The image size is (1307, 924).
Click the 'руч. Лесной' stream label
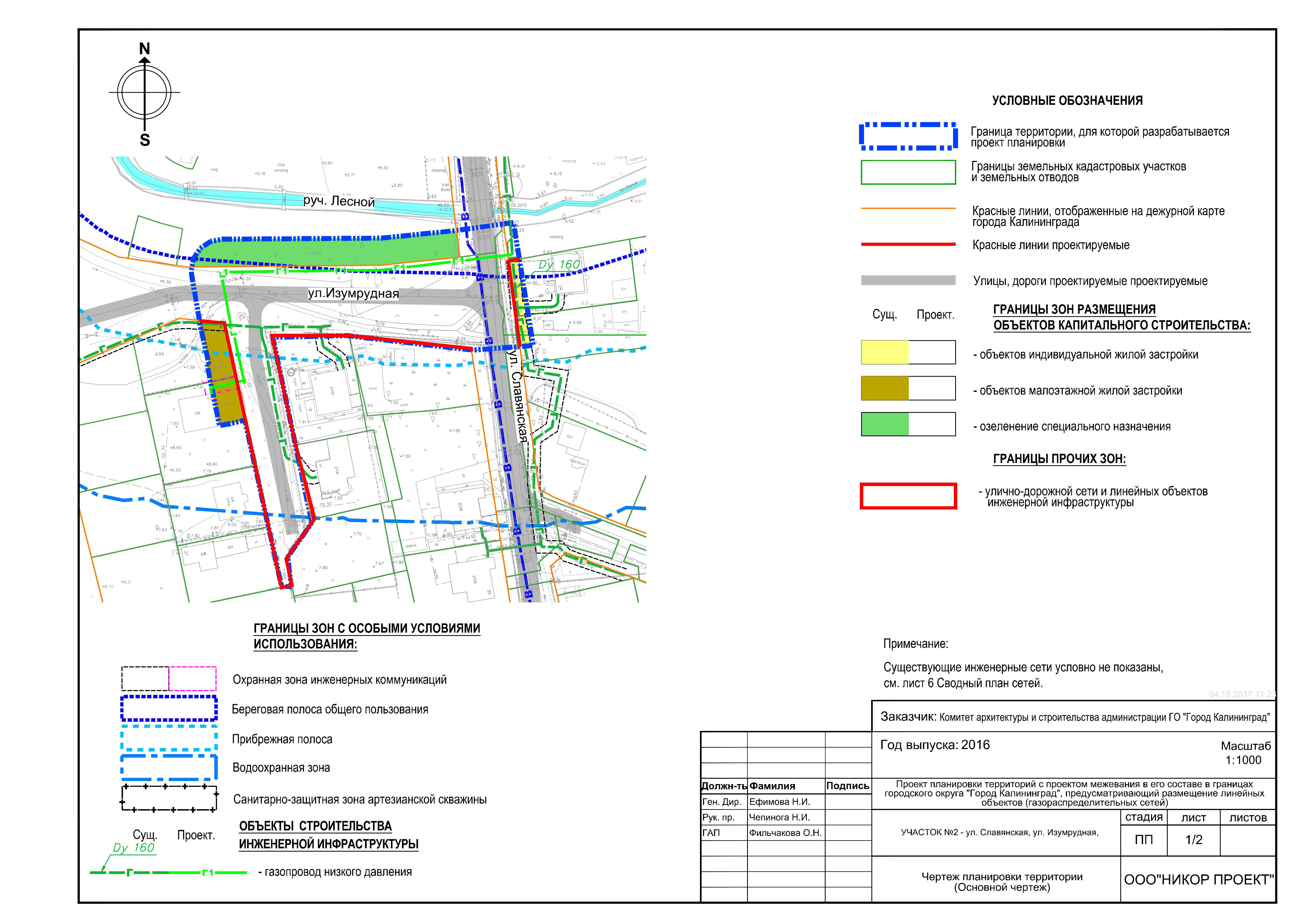pos(339,201)
